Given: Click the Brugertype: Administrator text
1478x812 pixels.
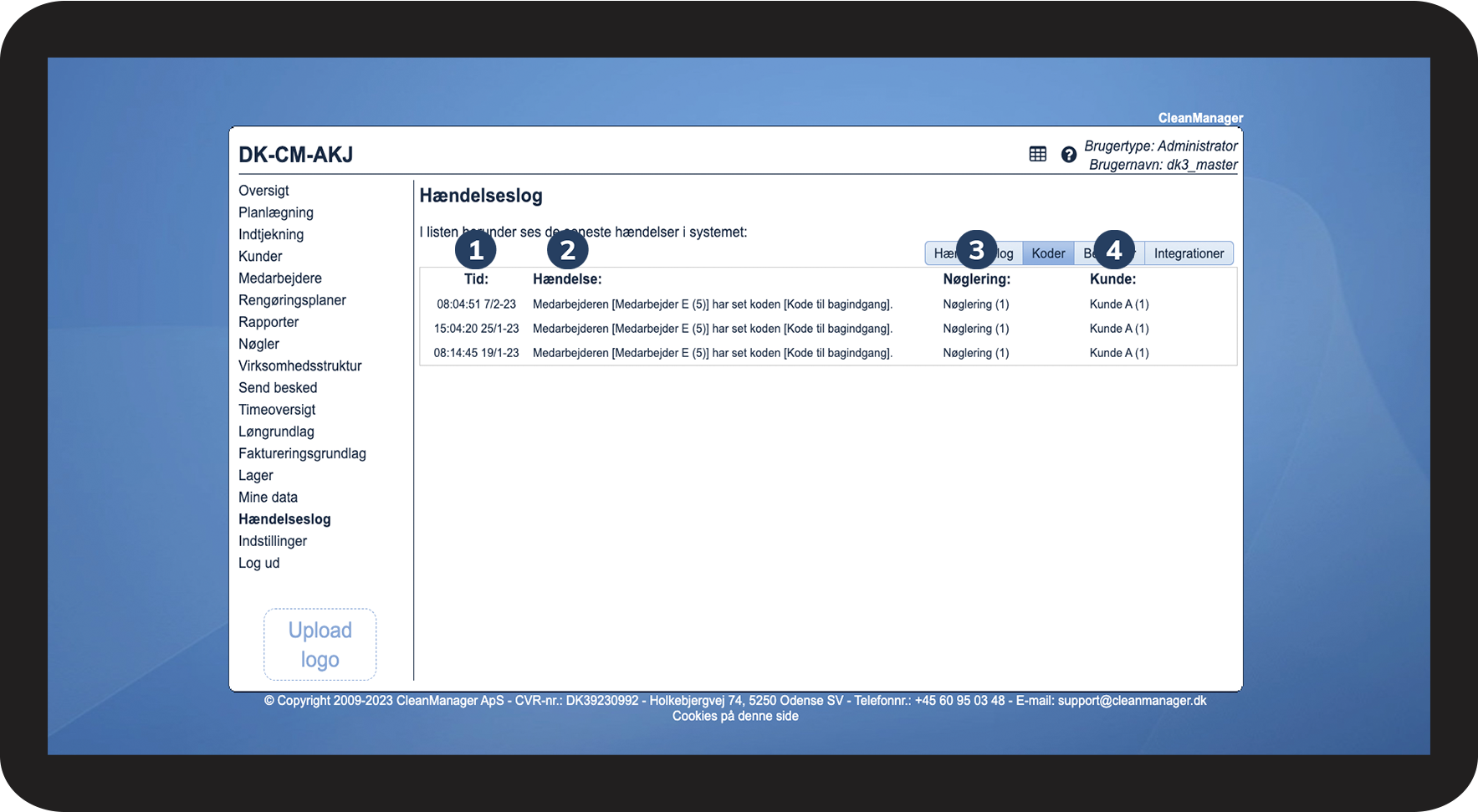Looking at the screenshot, I should tap(1161, 146).
